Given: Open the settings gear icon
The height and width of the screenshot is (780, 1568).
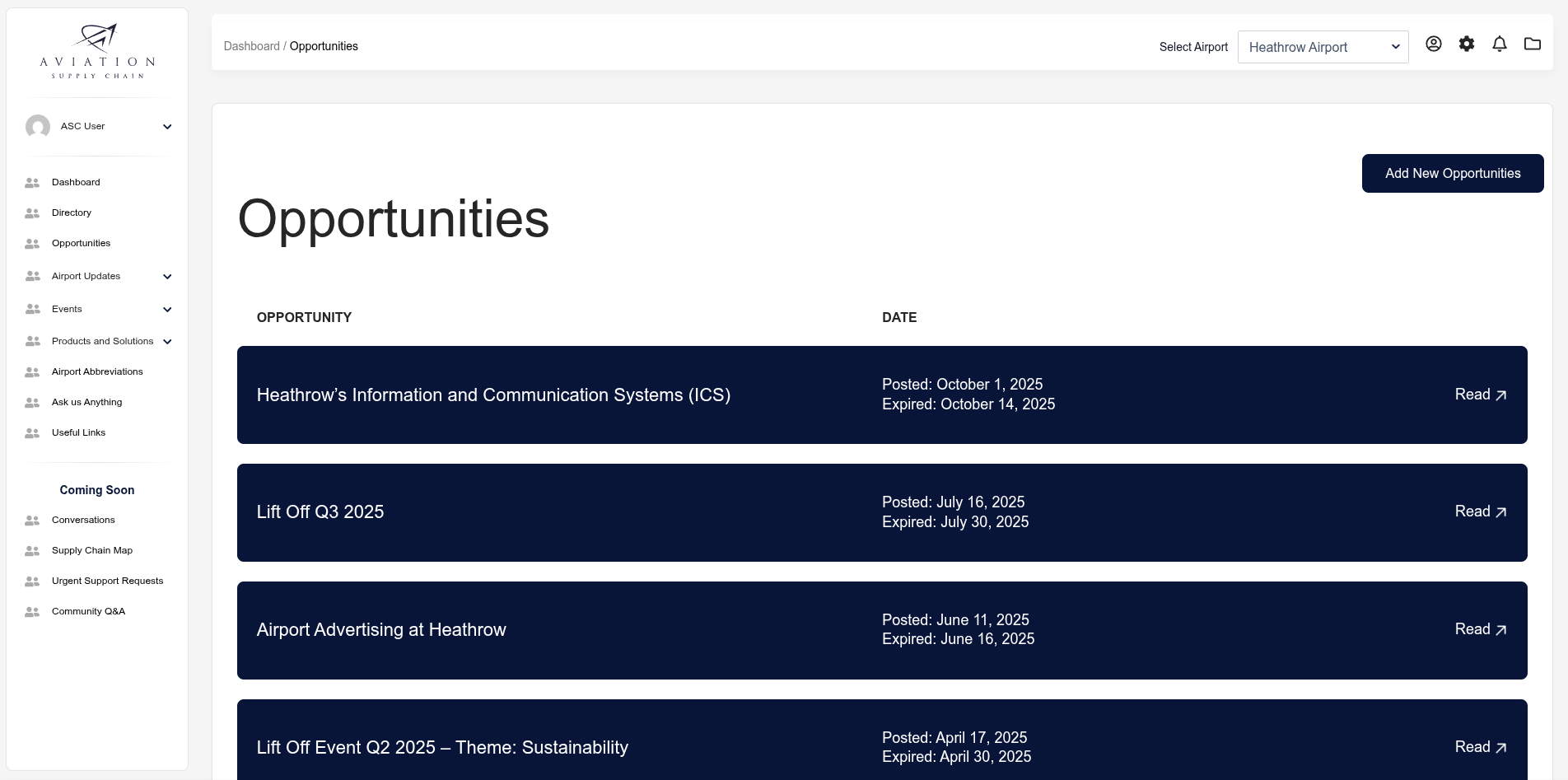Looking at the screenshot, I should point(1466,44).
